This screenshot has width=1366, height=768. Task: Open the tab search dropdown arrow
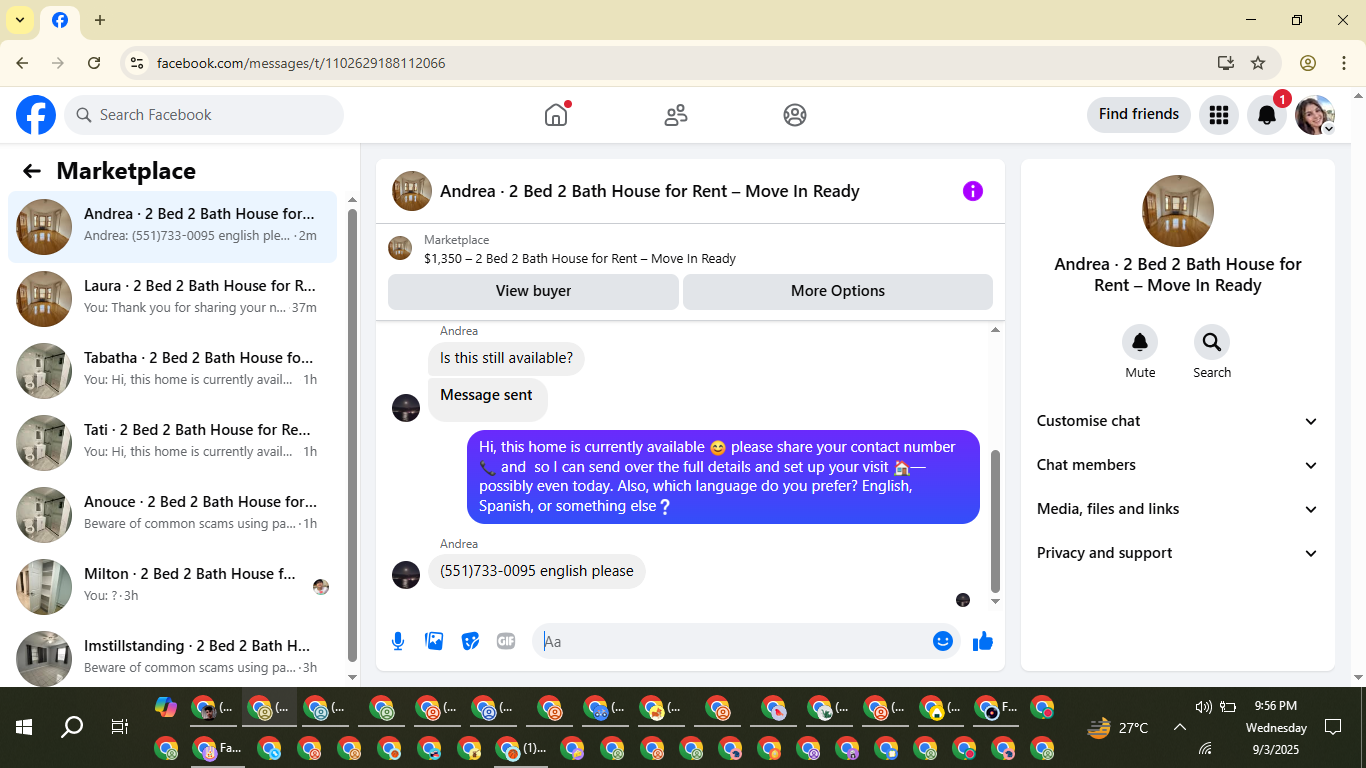tap(20, 20)
